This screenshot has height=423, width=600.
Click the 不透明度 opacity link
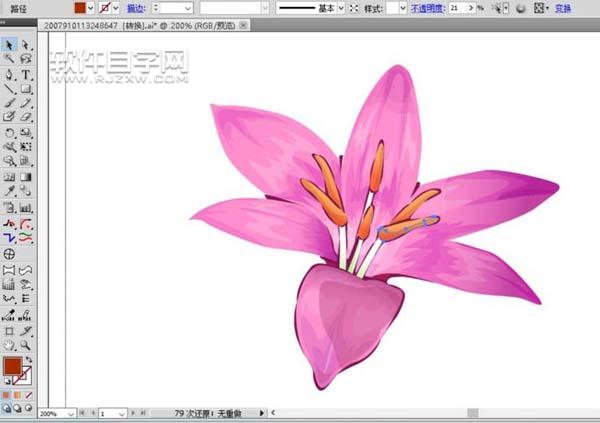431,7
